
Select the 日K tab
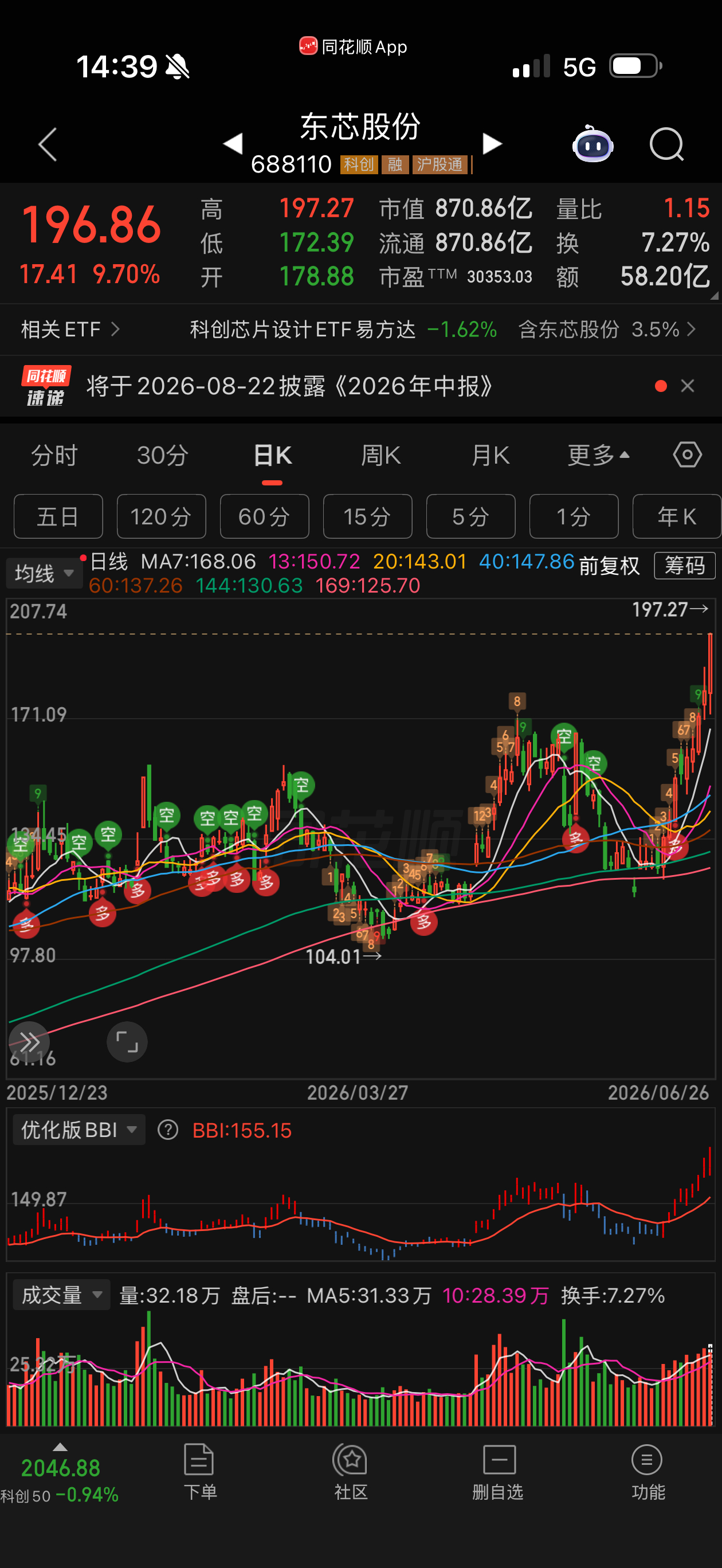tap(272, 455)
